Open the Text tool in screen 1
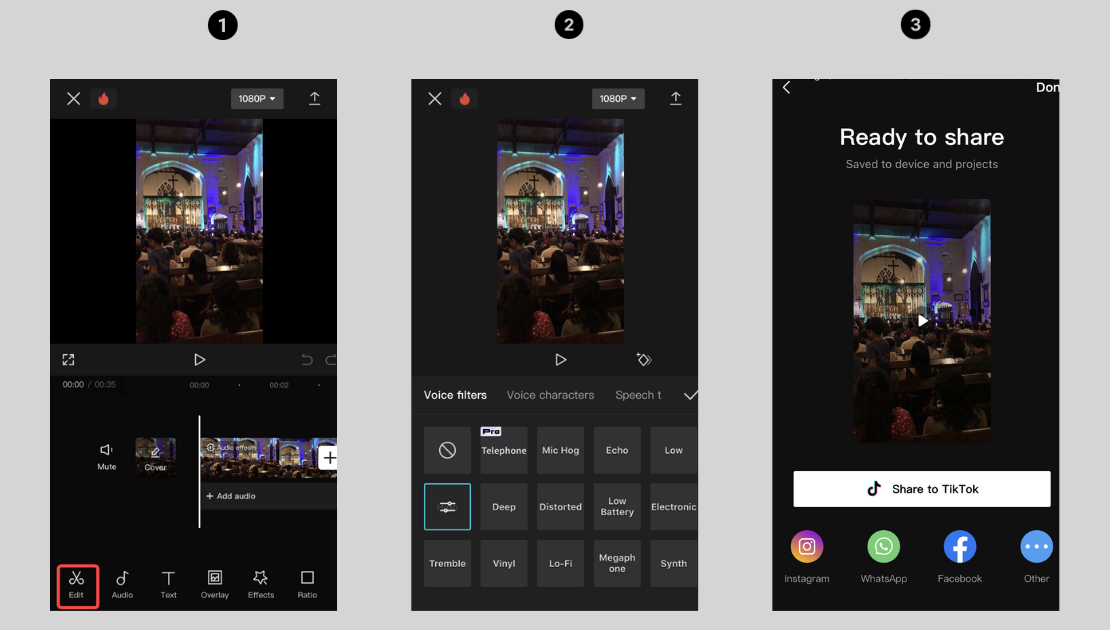This screenshot has height=630, width=1110. (x=168, y=585)
